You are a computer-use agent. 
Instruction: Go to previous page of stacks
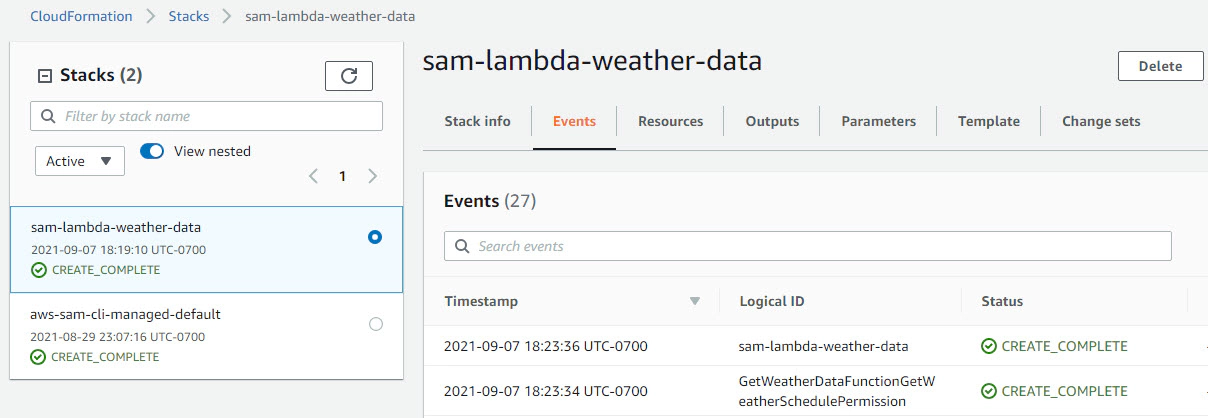point(313,176)
